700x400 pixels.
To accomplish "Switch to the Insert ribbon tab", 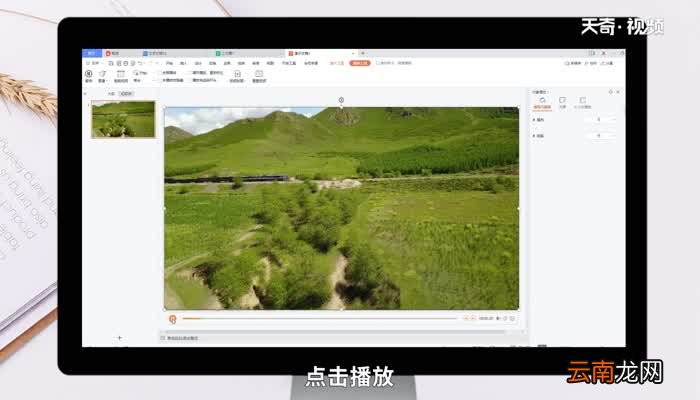I will click(183, 63).
